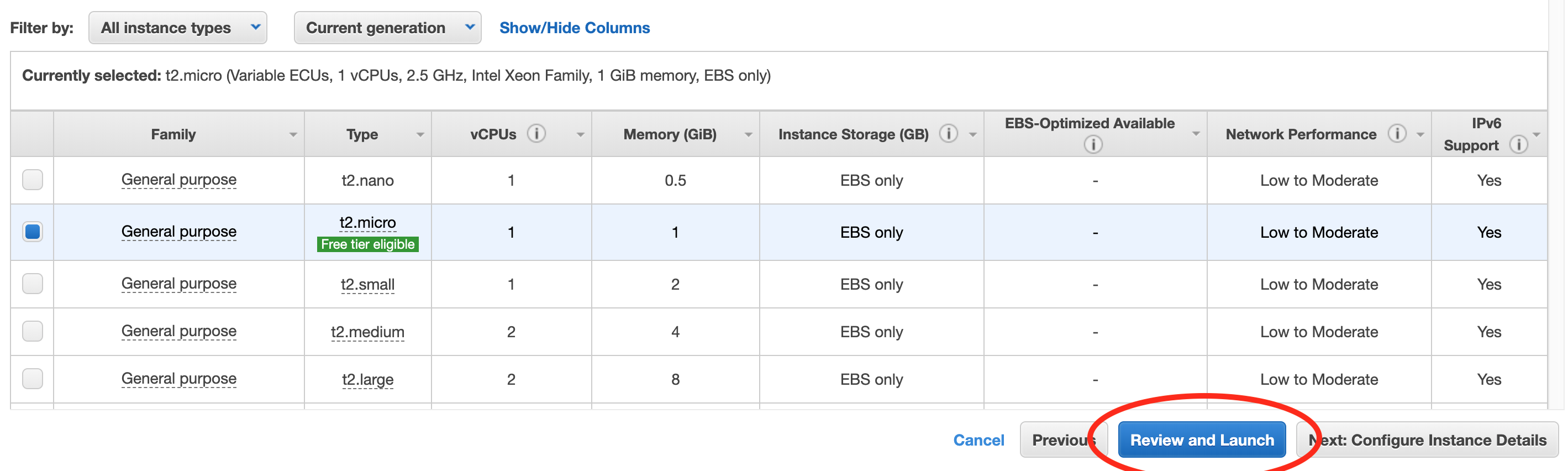
Task: Click the Network Performance info icon
Action: pos(1397,133)
